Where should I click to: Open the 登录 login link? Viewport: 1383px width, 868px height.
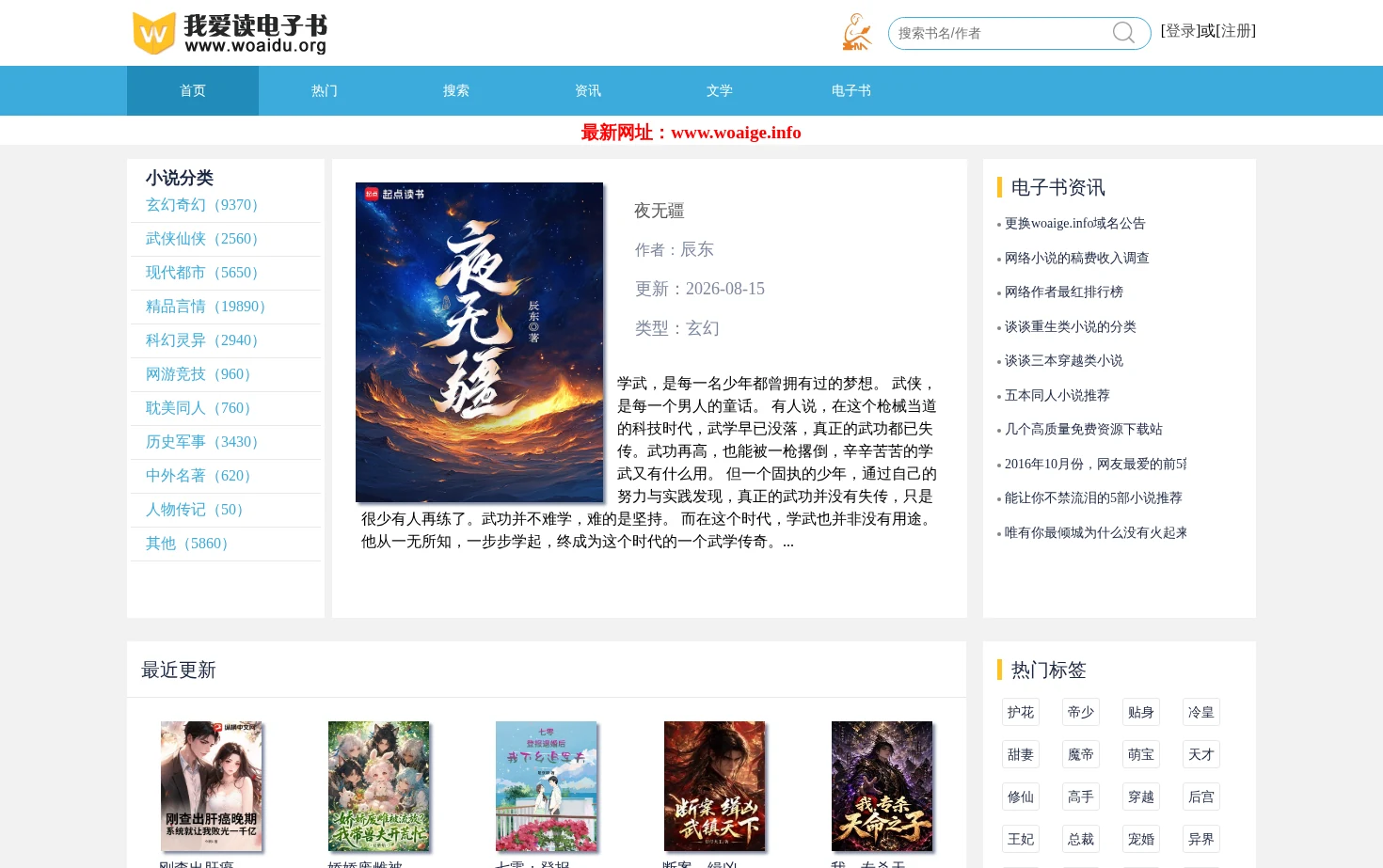click(x=1182, y=31)
